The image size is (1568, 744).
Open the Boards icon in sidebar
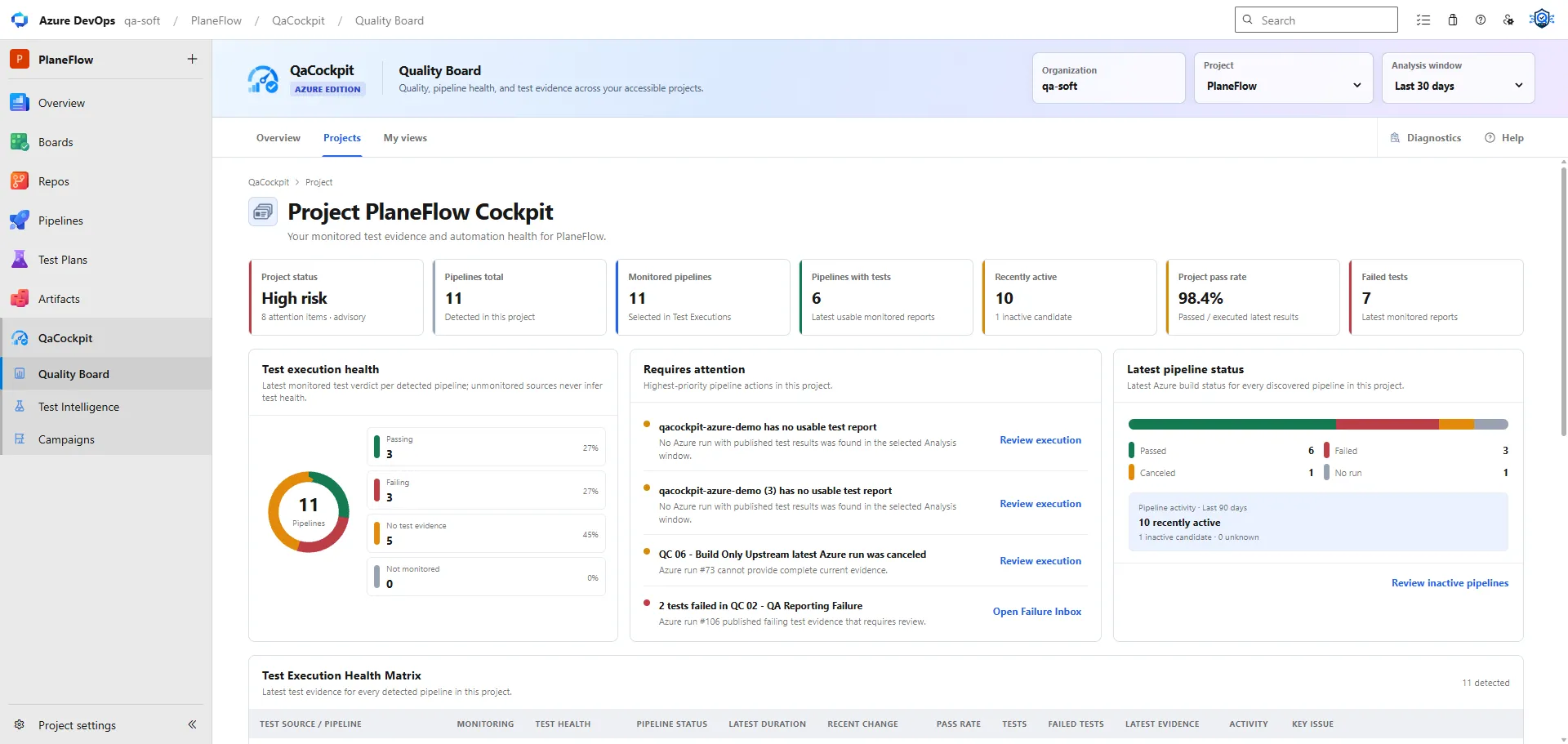20,142
